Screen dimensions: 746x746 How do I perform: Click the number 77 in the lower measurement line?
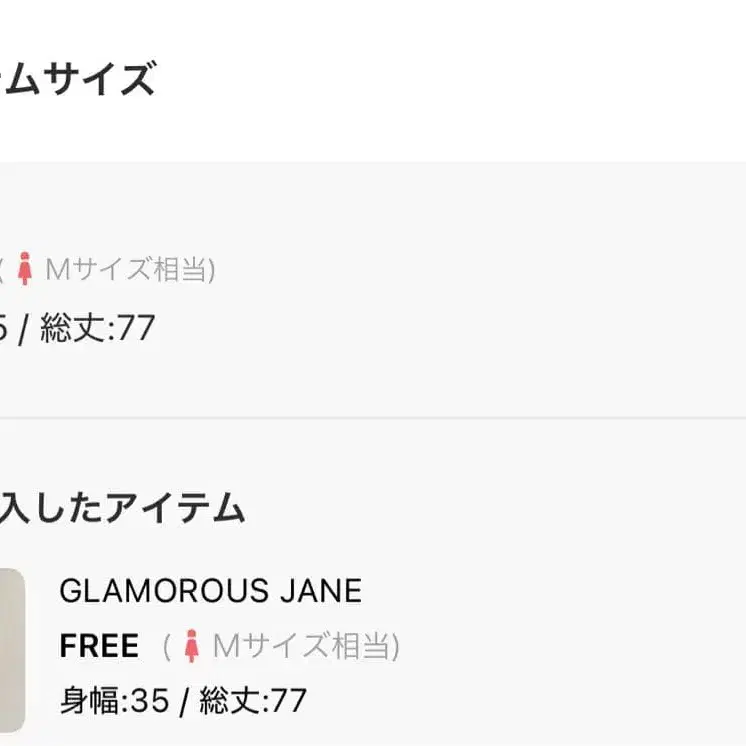click(x=289, y=701)
